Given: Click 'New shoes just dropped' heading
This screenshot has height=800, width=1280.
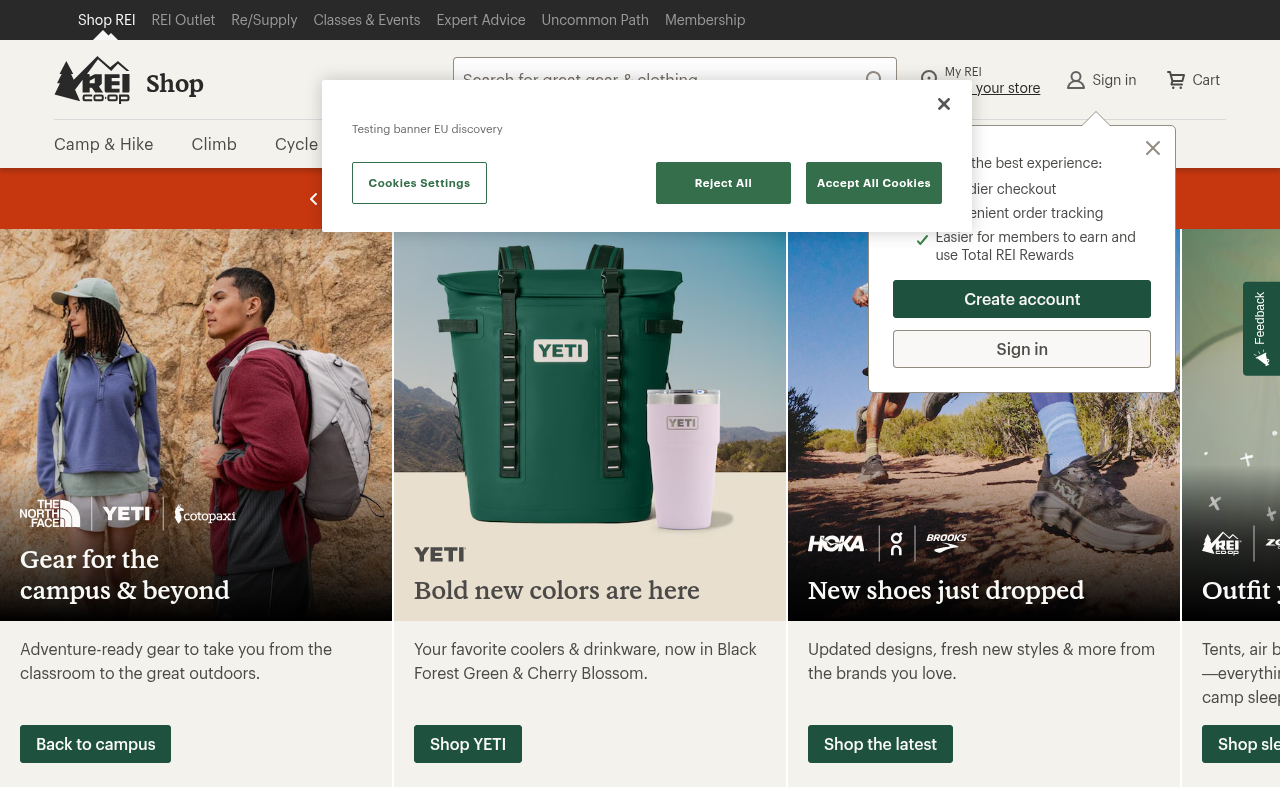Looking at the screenshot, I should [946, 590].
